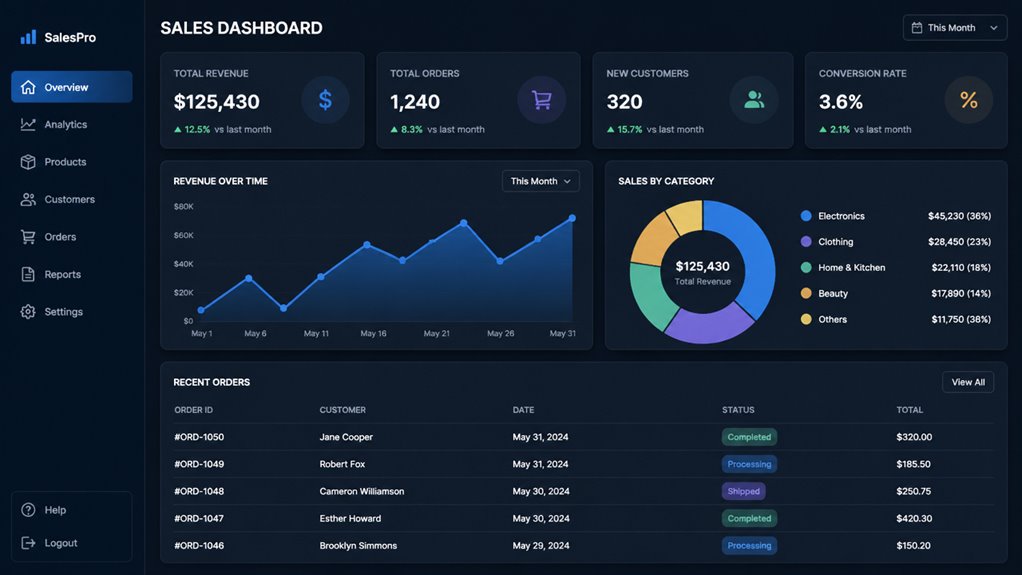This screenshot has width=1022, height=575.
Task: Click the purple Clothing segment of donut chart
Action: [x=709, y=327]
